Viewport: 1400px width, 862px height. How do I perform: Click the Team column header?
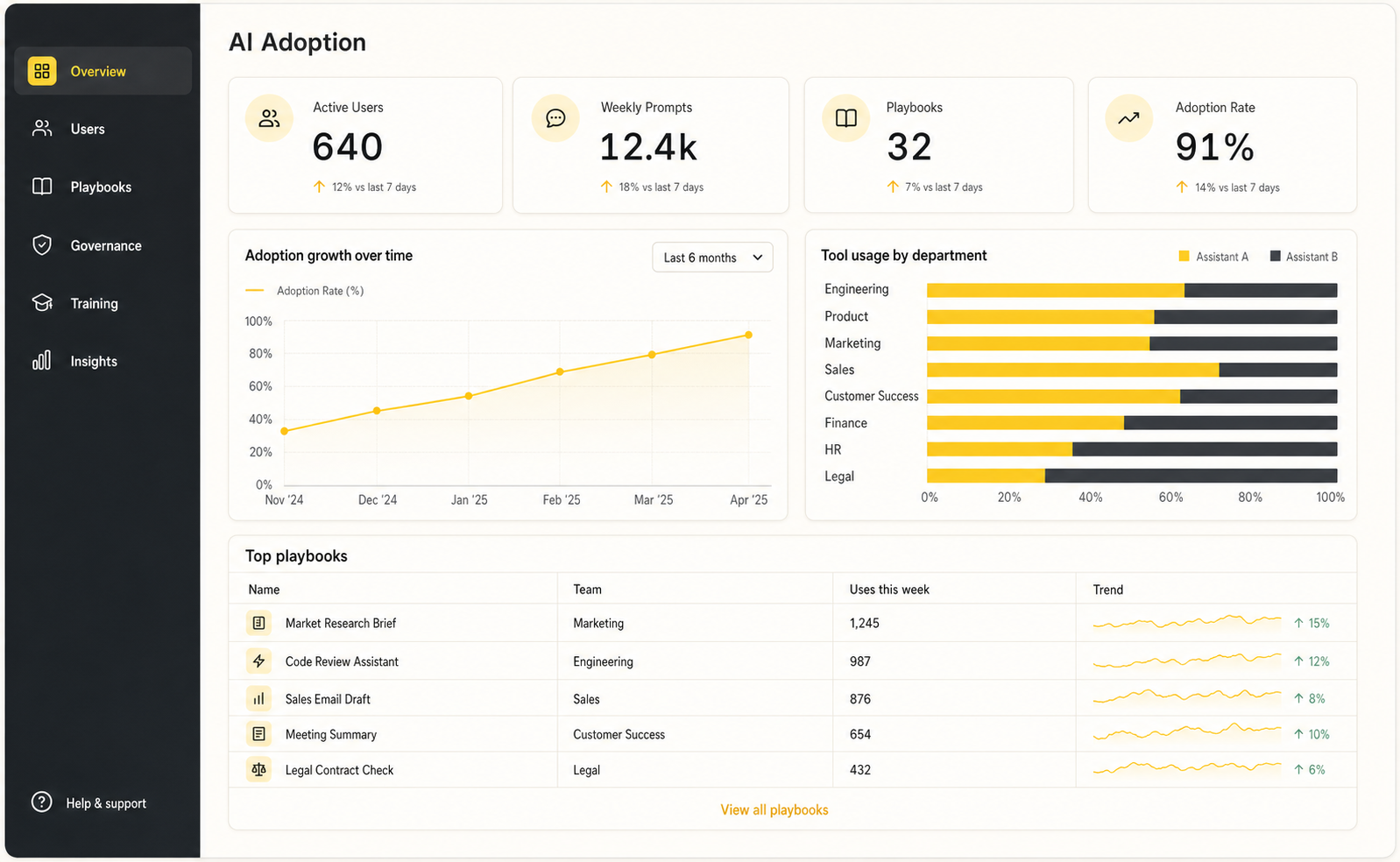pyautogui.click(x=587, y=590)
